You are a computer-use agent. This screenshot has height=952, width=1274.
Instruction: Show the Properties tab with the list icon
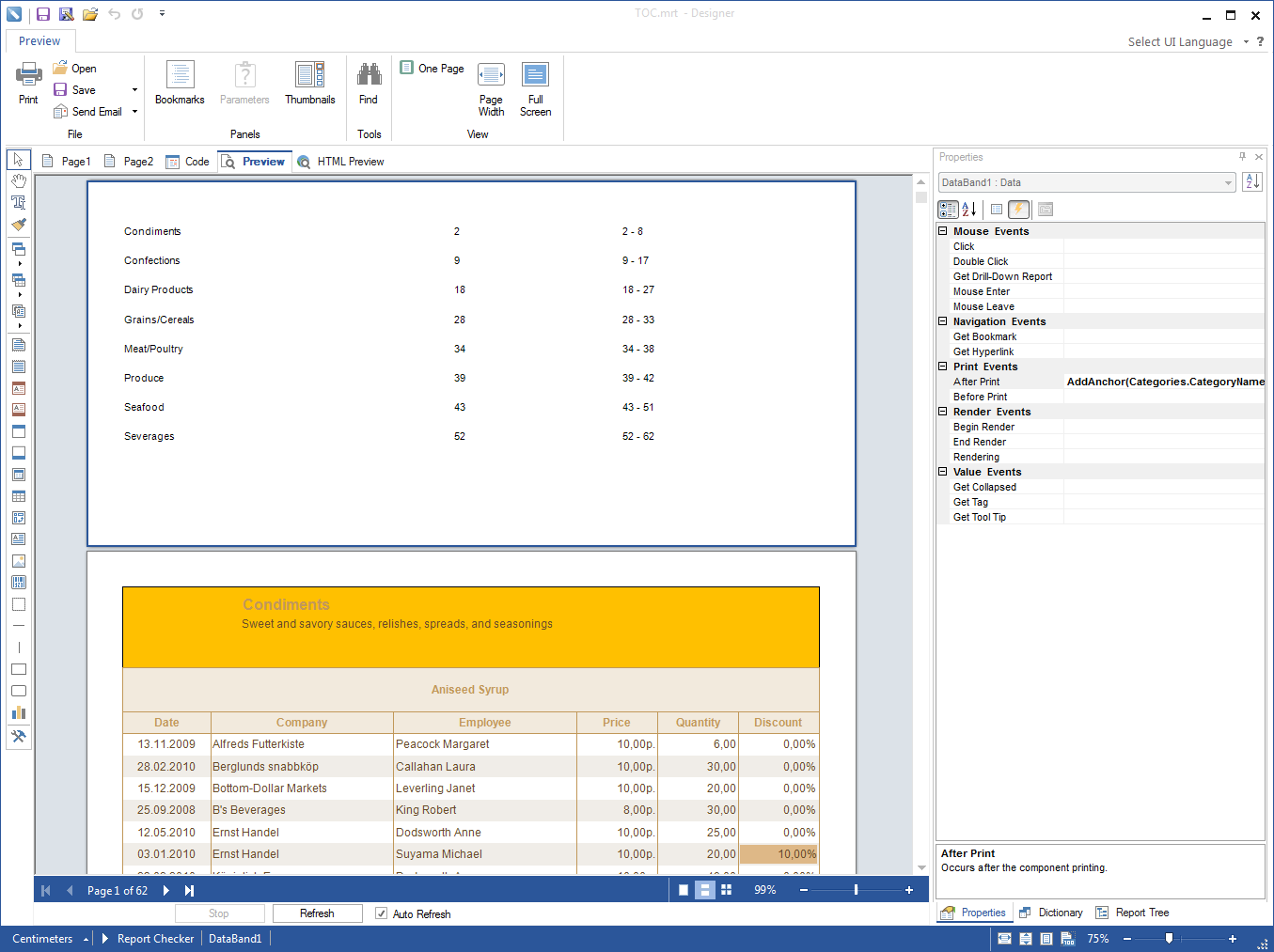click(x=997, y=210)
